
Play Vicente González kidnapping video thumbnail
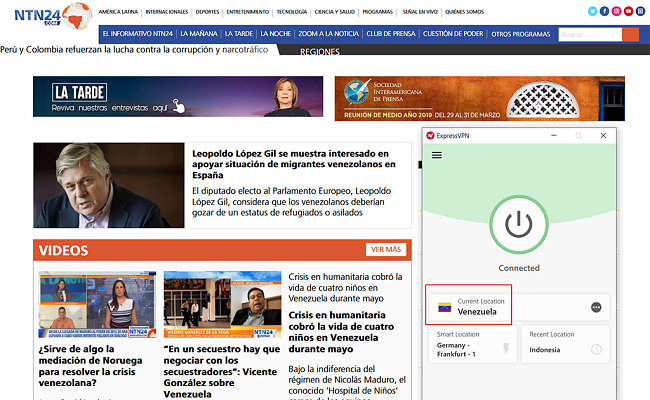222,305
